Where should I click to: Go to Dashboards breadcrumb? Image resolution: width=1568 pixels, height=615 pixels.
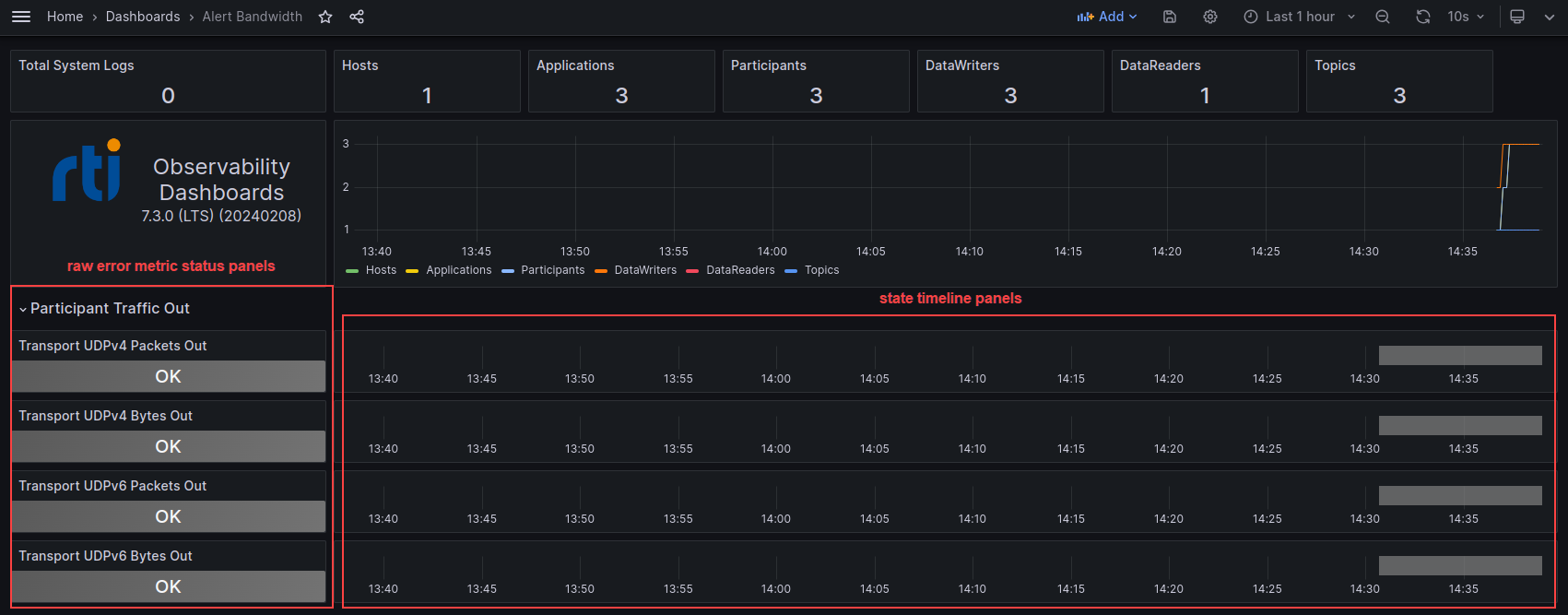point(143,17)
